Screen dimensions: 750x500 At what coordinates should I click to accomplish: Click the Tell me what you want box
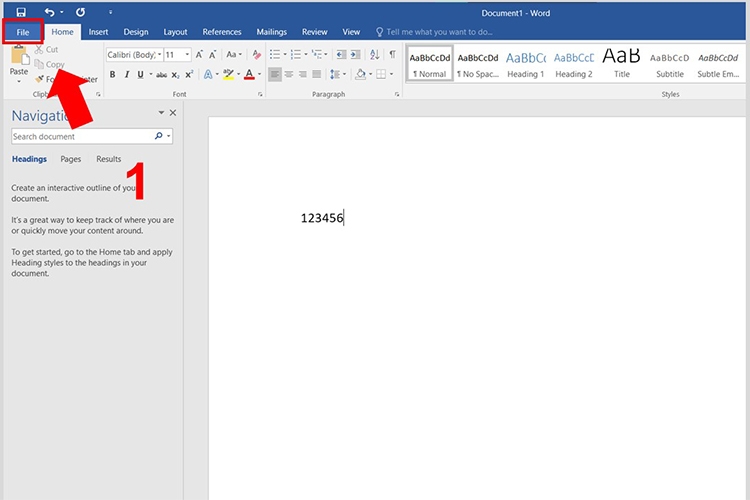434,32
